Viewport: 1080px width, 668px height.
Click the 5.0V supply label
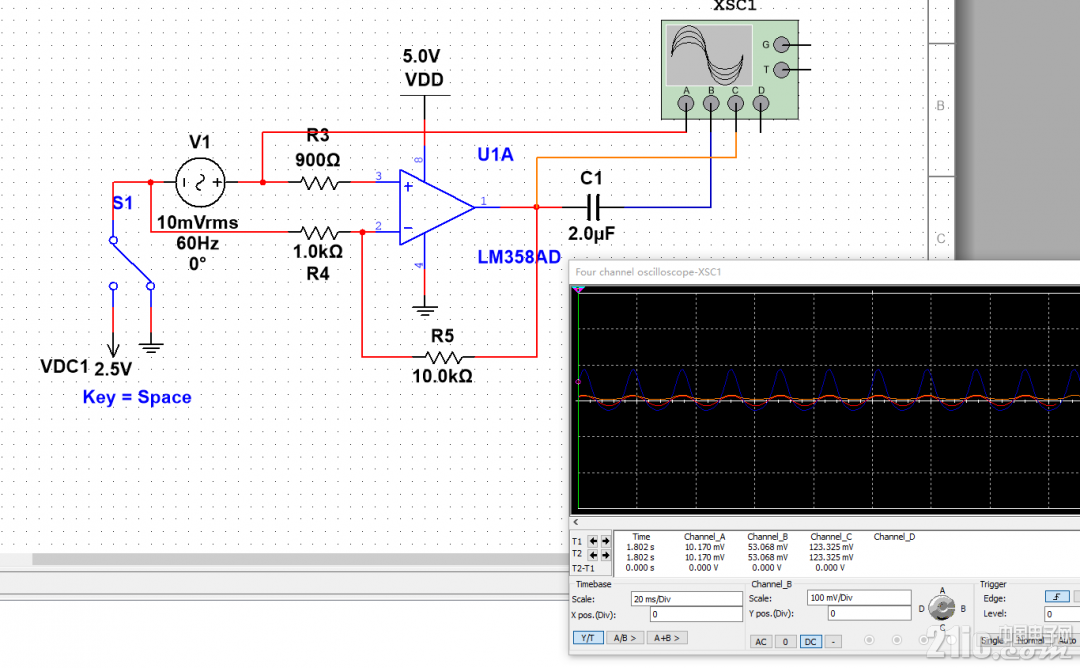pyautogui.click(x=422, y=56)
